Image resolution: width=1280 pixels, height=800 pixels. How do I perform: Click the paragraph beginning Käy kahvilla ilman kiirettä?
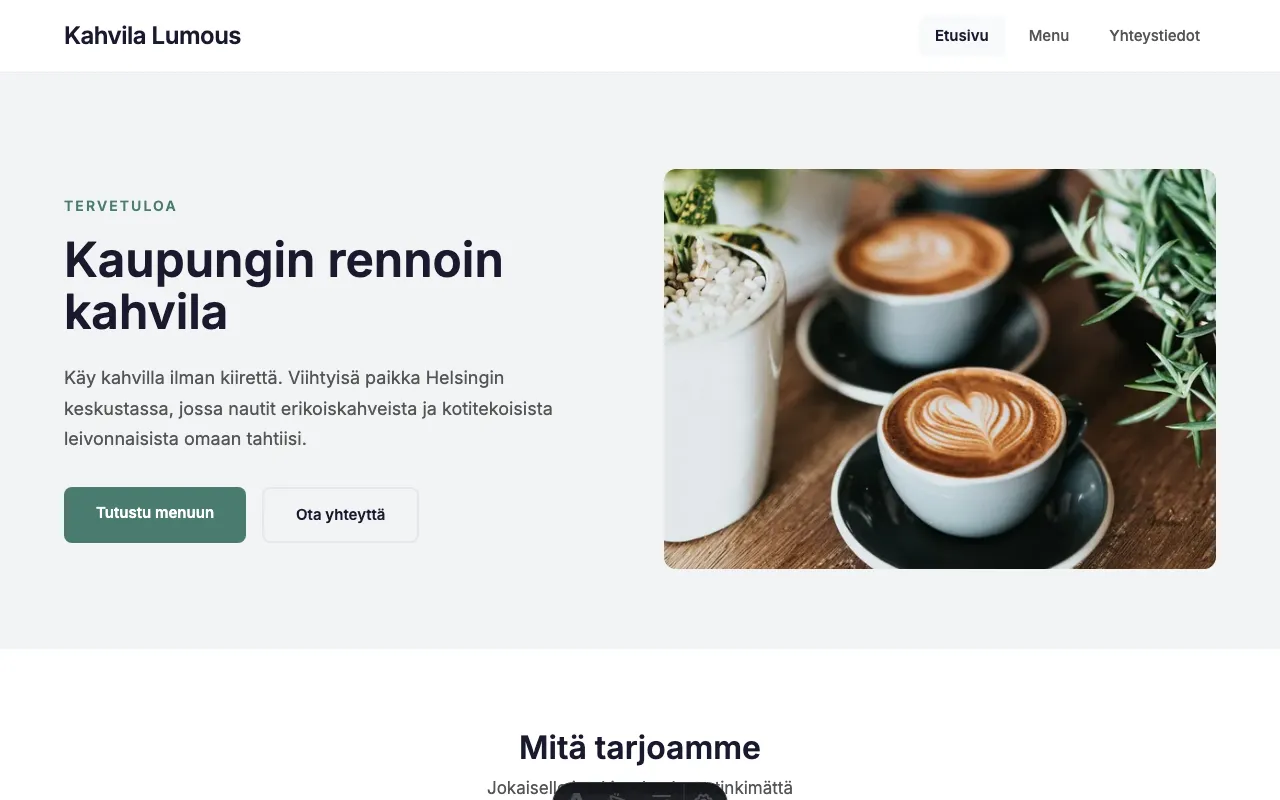click(x=308, y=408)
